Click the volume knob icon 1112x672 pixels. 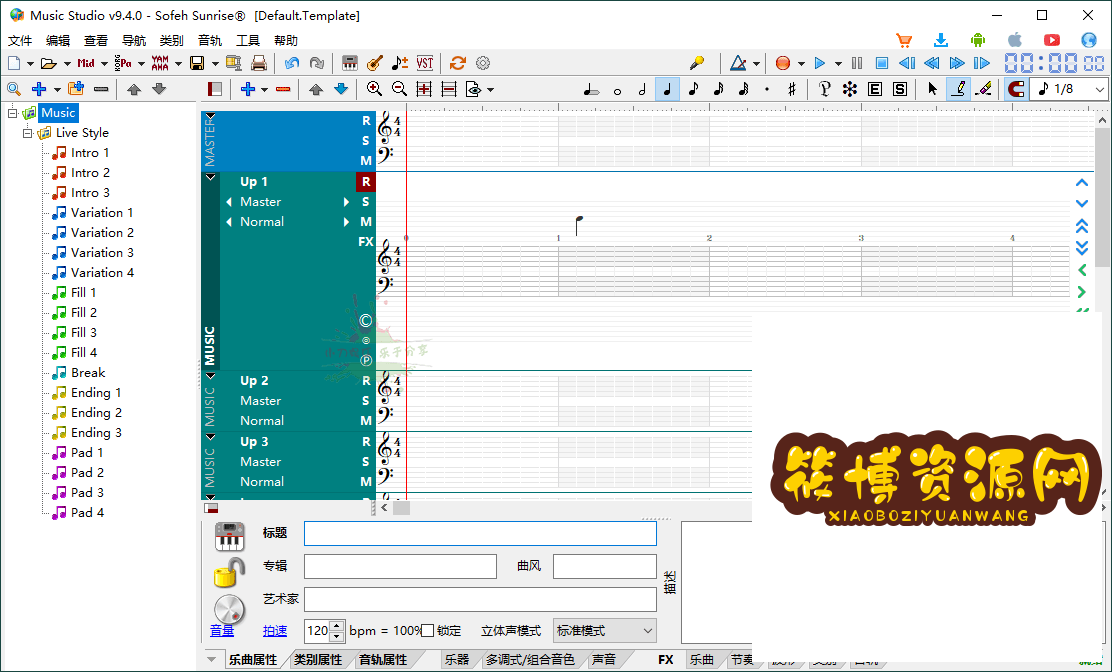pos(229,610)
